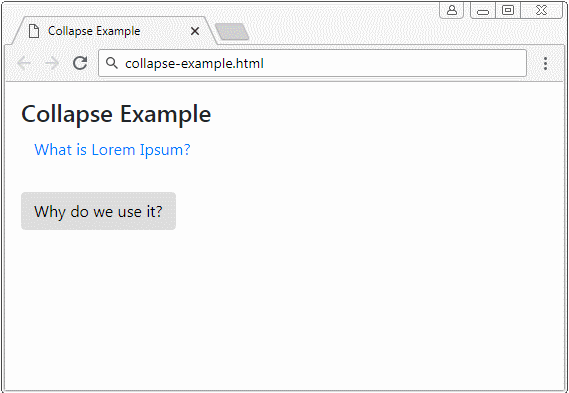Close the browser window
569x393 pixels.
point(541,10)
